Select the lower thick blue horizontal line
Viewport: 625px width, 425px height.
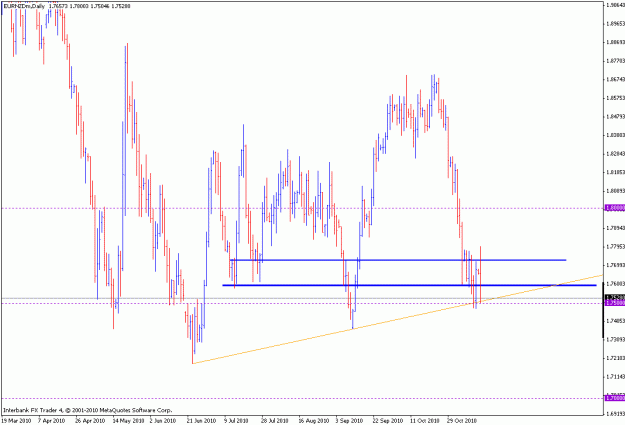pos(409,285)
